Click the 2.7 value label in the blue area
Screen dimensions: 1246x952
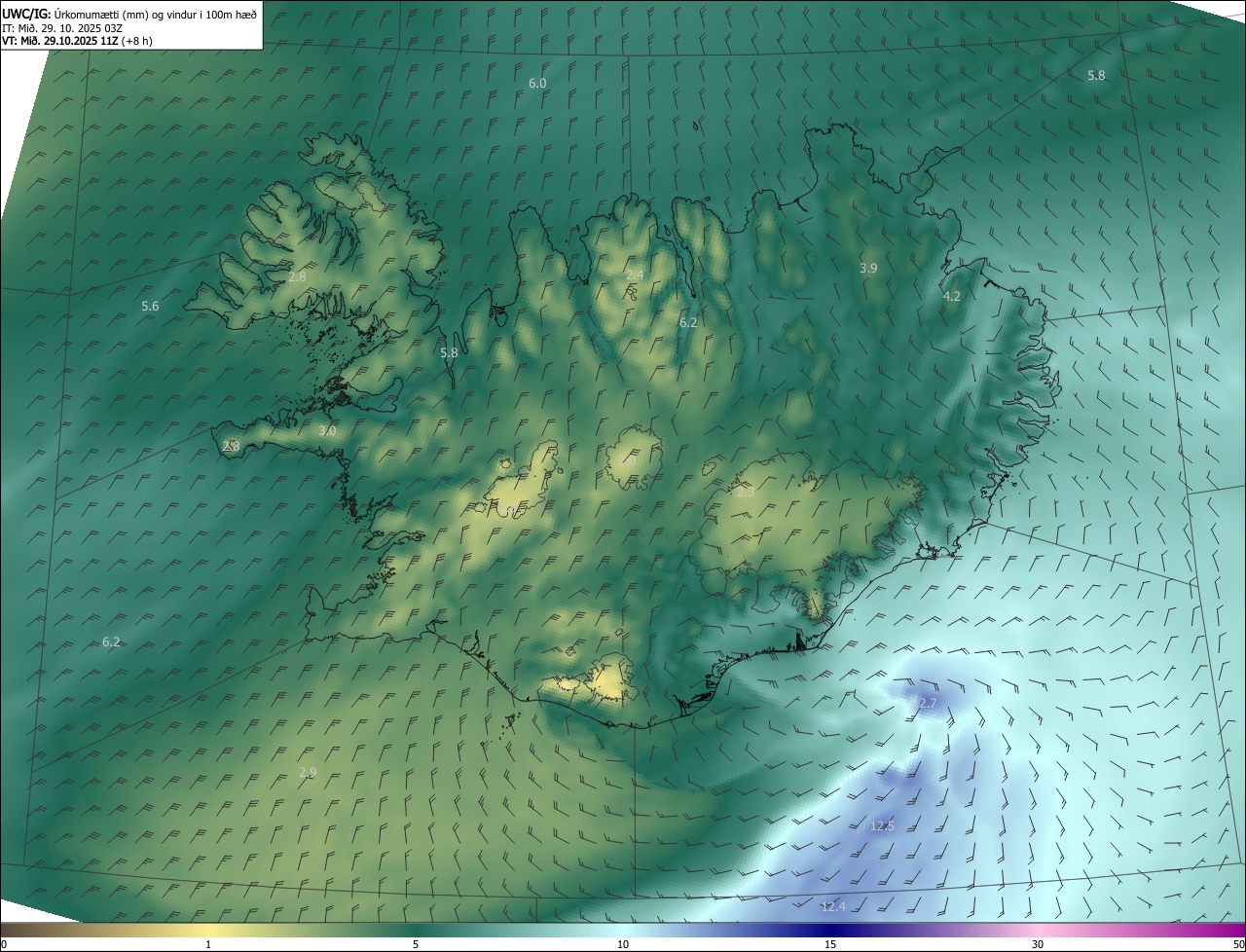coord(927,703)
